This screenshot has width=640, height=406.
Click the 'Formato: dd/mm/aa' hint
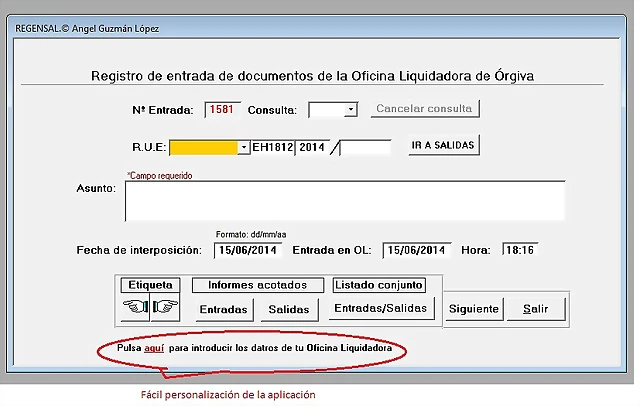(251, 235)
